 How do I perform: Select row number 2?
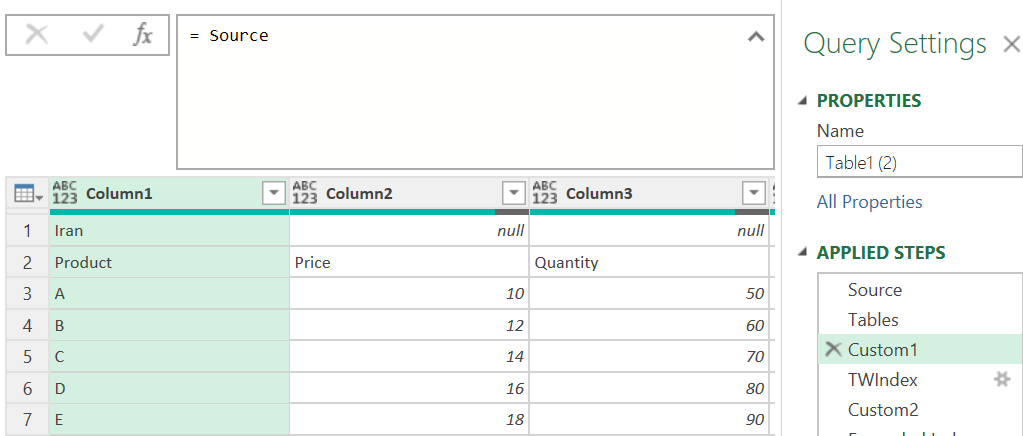(27, 262)
